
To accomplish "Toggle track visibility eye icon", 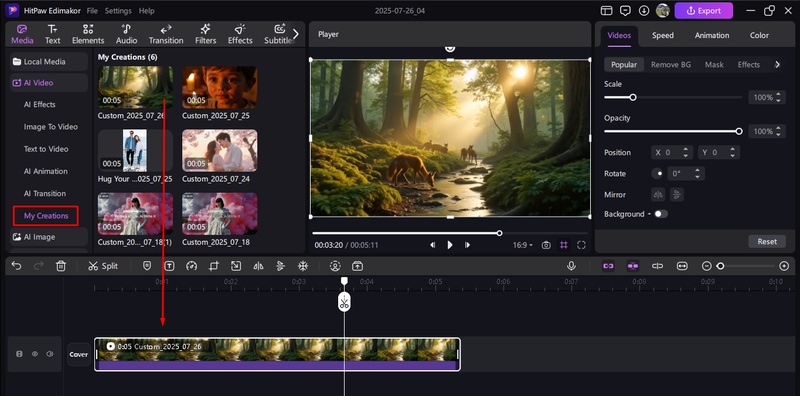I will [35, 354].
